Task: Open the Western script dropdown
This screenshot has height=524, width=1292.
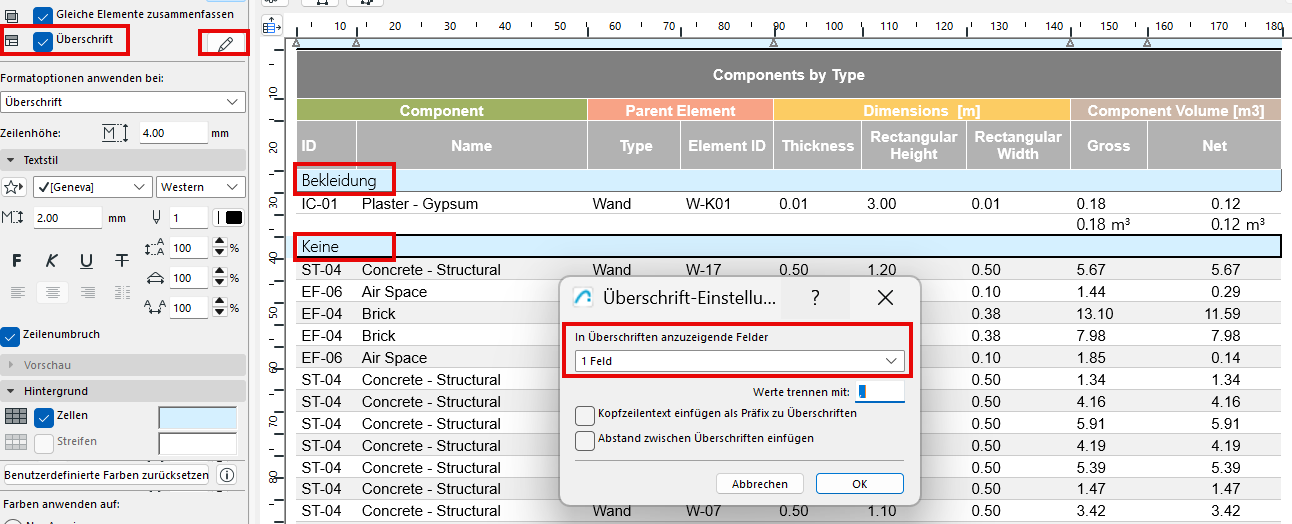Action: click(x=201, y=187)
